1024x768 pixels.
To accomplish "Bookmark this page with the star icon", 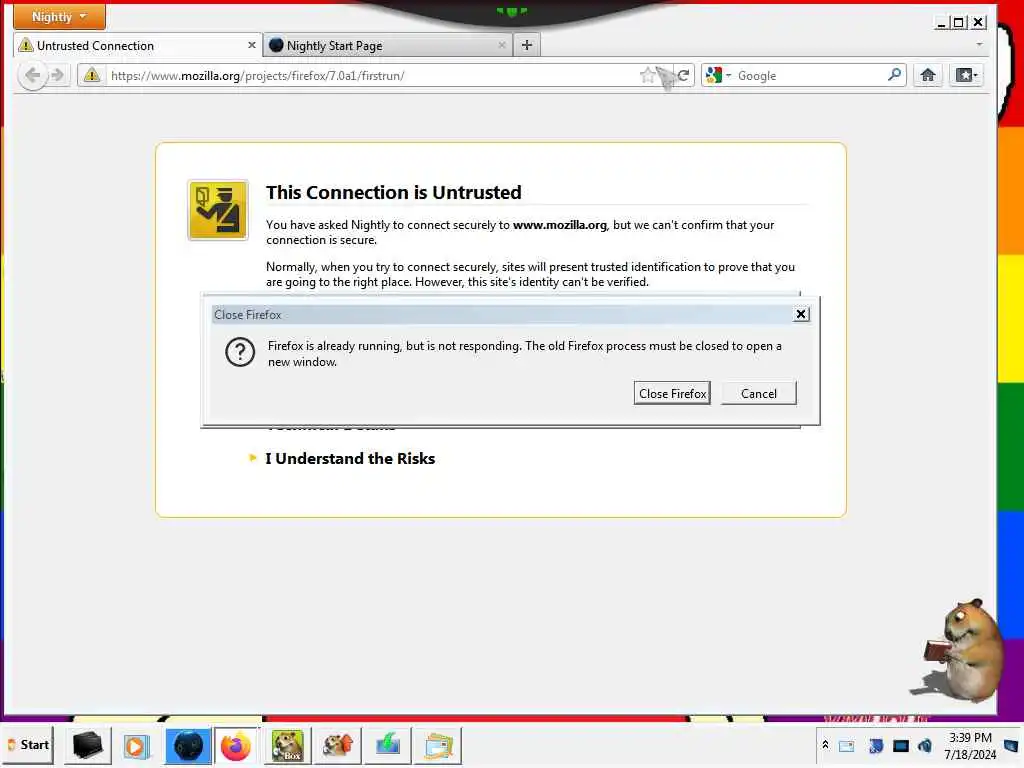I will click(647, 76).
